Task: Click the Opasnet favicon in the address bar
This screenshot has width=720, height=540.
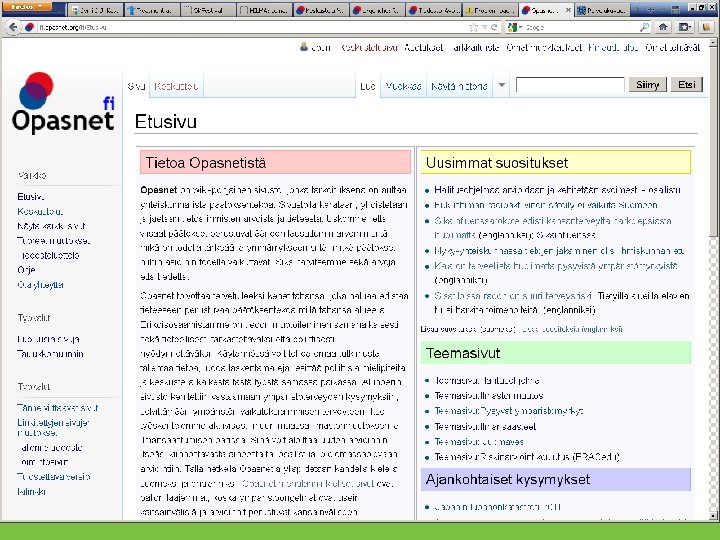Action: click(29, 27)
